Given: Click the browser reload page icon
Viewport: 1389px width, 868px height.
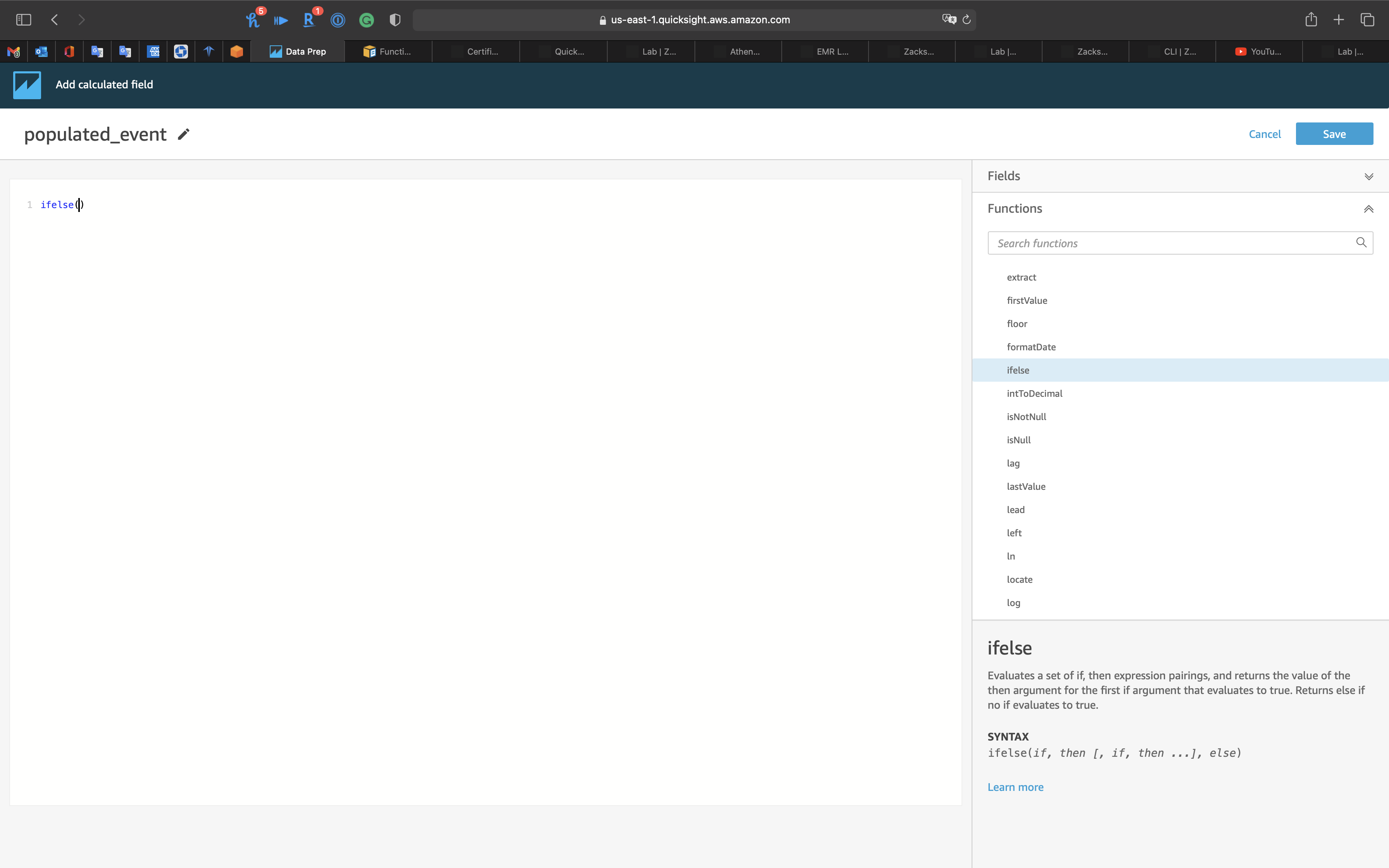Looking at the screenshot, I should click(967, 20).
